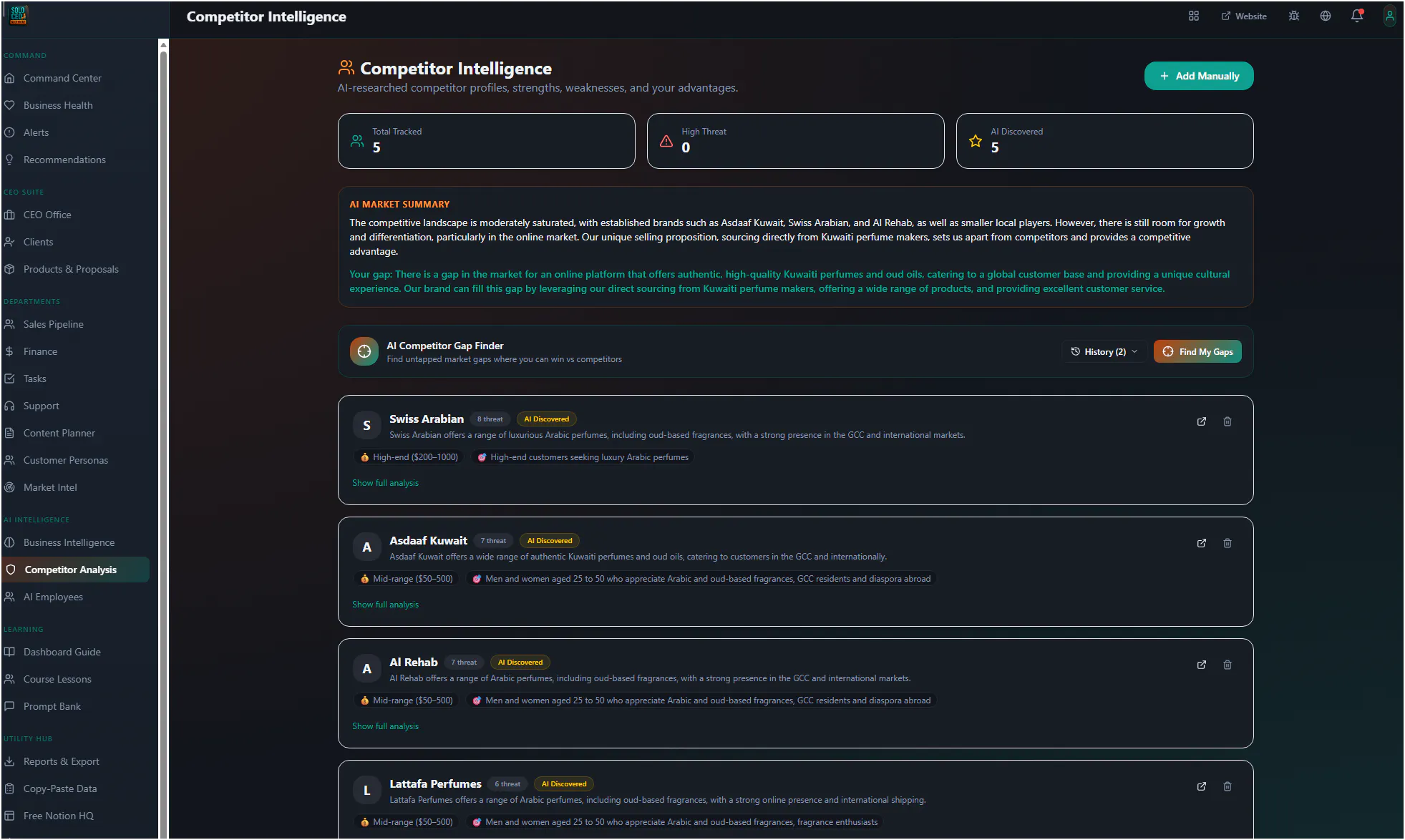Delete the Asdaaf Kuwait competitor
The width and height of the screenshot is (1405, 840).
(1227, 543)
